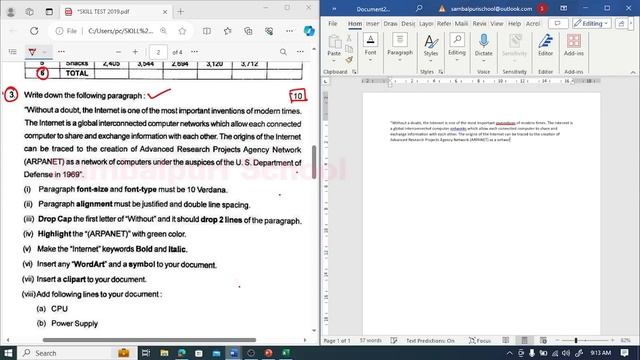Open Word Add-ins
This screenshot has width=640, height=360.
coord(574,46)
